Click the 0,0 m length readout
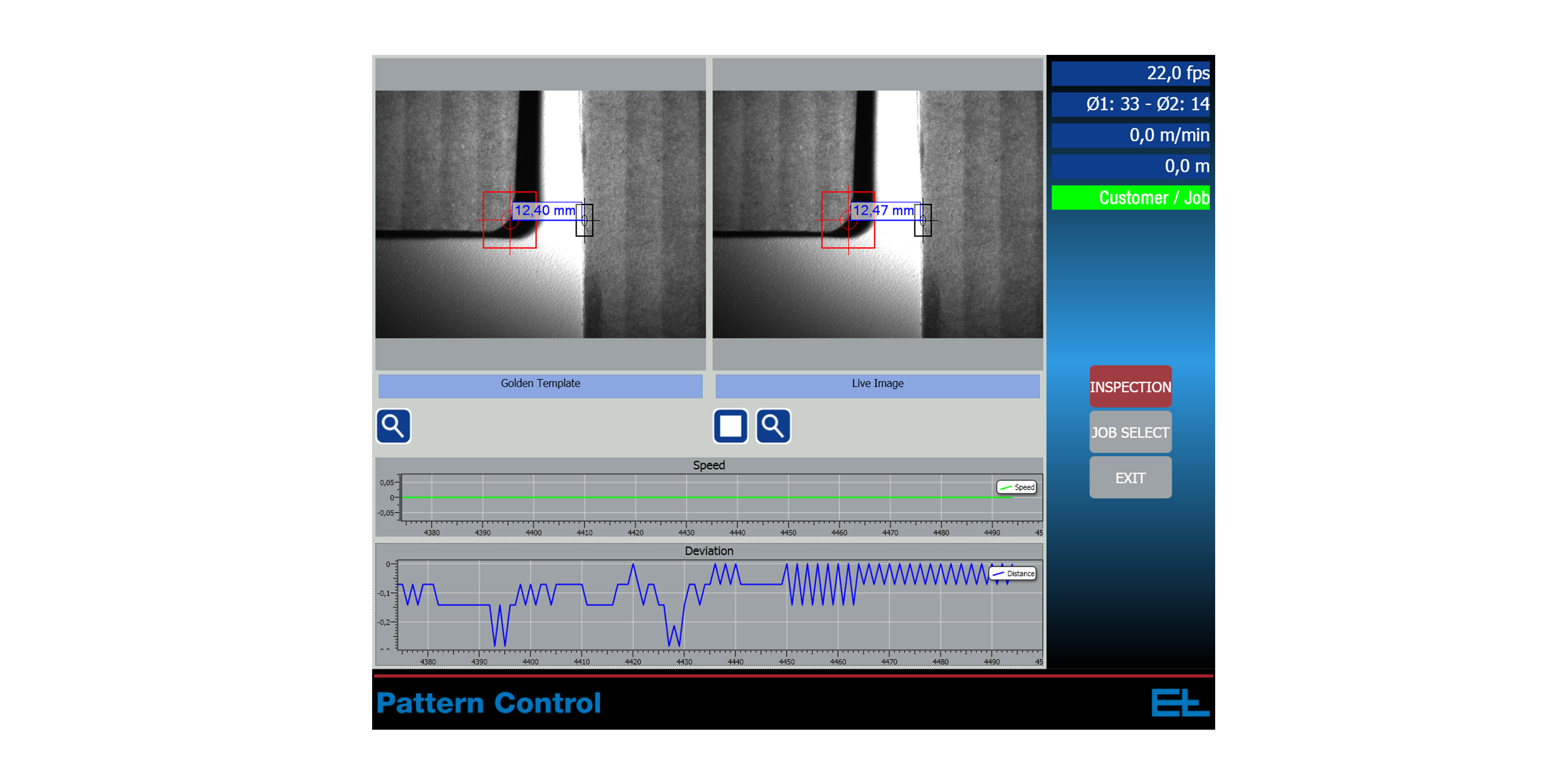This screenshot has width=1568, height=784. pyautogui.click(x=1130, y=167)
